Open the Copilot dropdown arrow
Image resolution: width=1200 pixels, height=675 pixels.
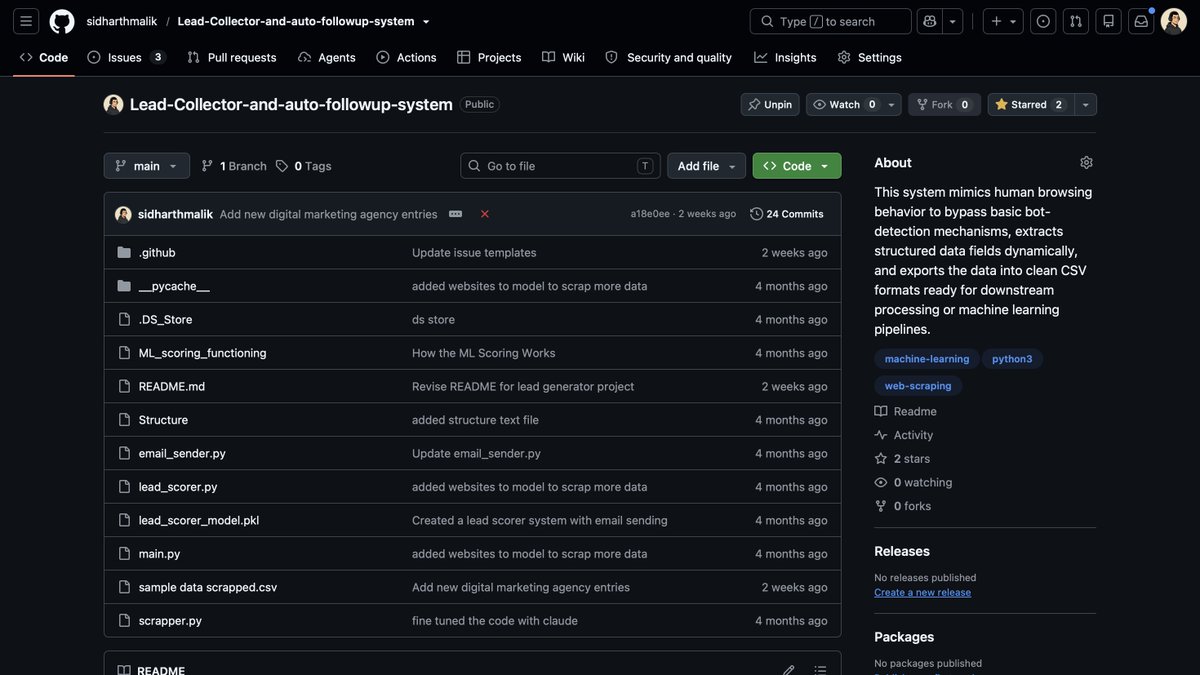[x=953, y=21]
